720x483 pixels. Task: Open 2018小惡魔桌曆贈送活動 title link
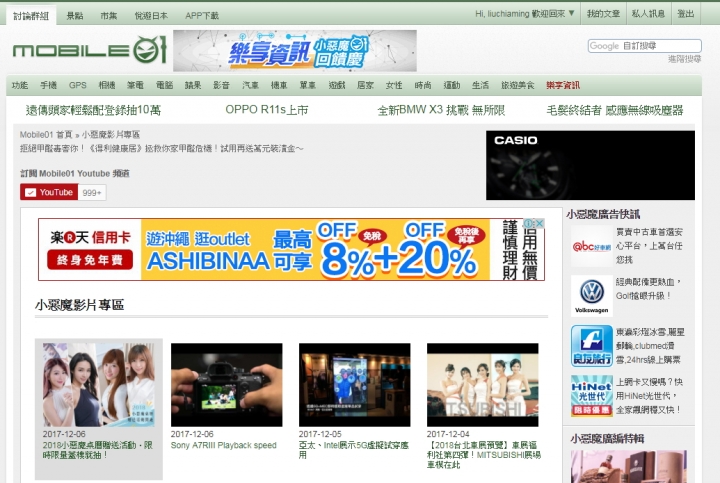97,450
